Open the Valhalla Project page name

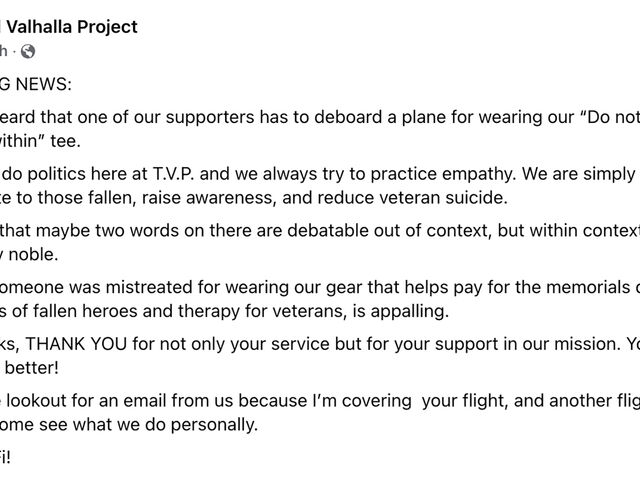click(72, 27)
